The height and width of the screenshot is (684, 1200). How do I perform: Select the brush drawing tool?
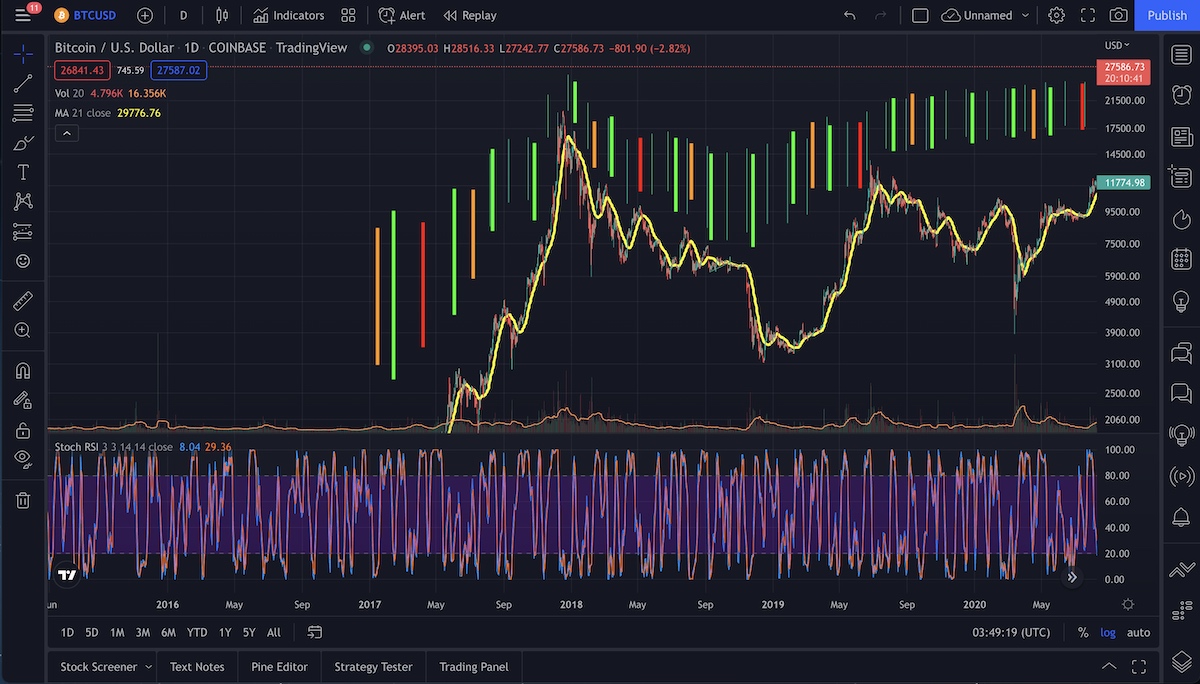[x=23, y=143]
